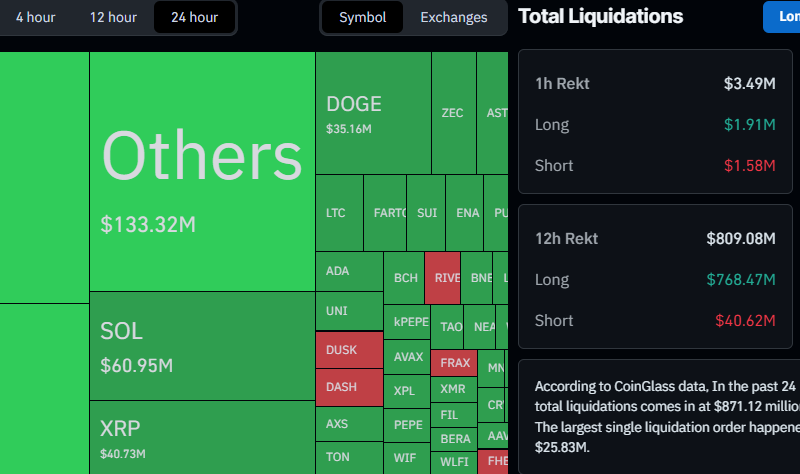
Task: Select the SUI heatmap cell
Action: [x=426, y=213]
